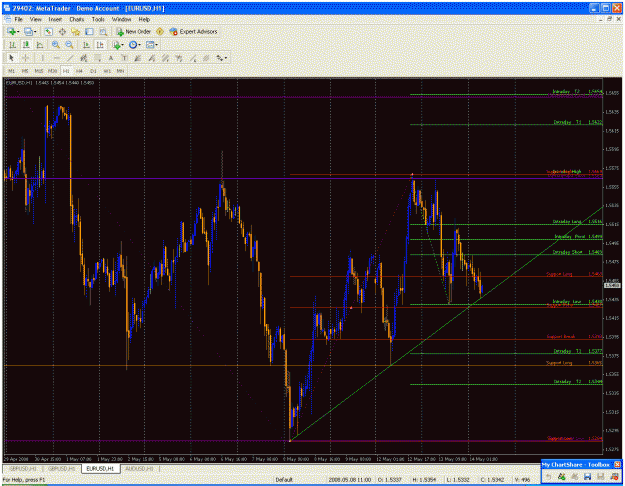Select the H1 timeframe button
Image resolution: width=625 pixels, height=486 pixels.
66,71
